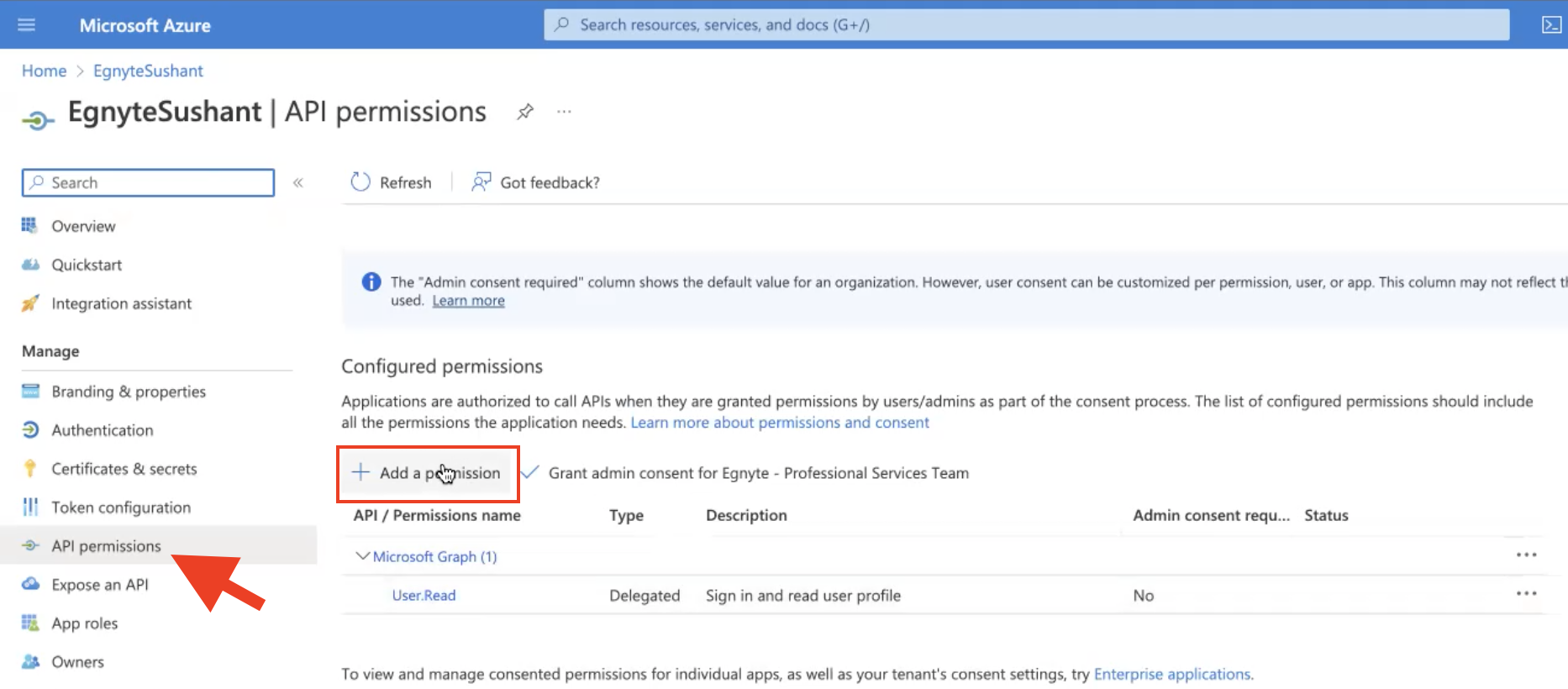Click Microsoft Azure portal title

[x=145, y=25]
